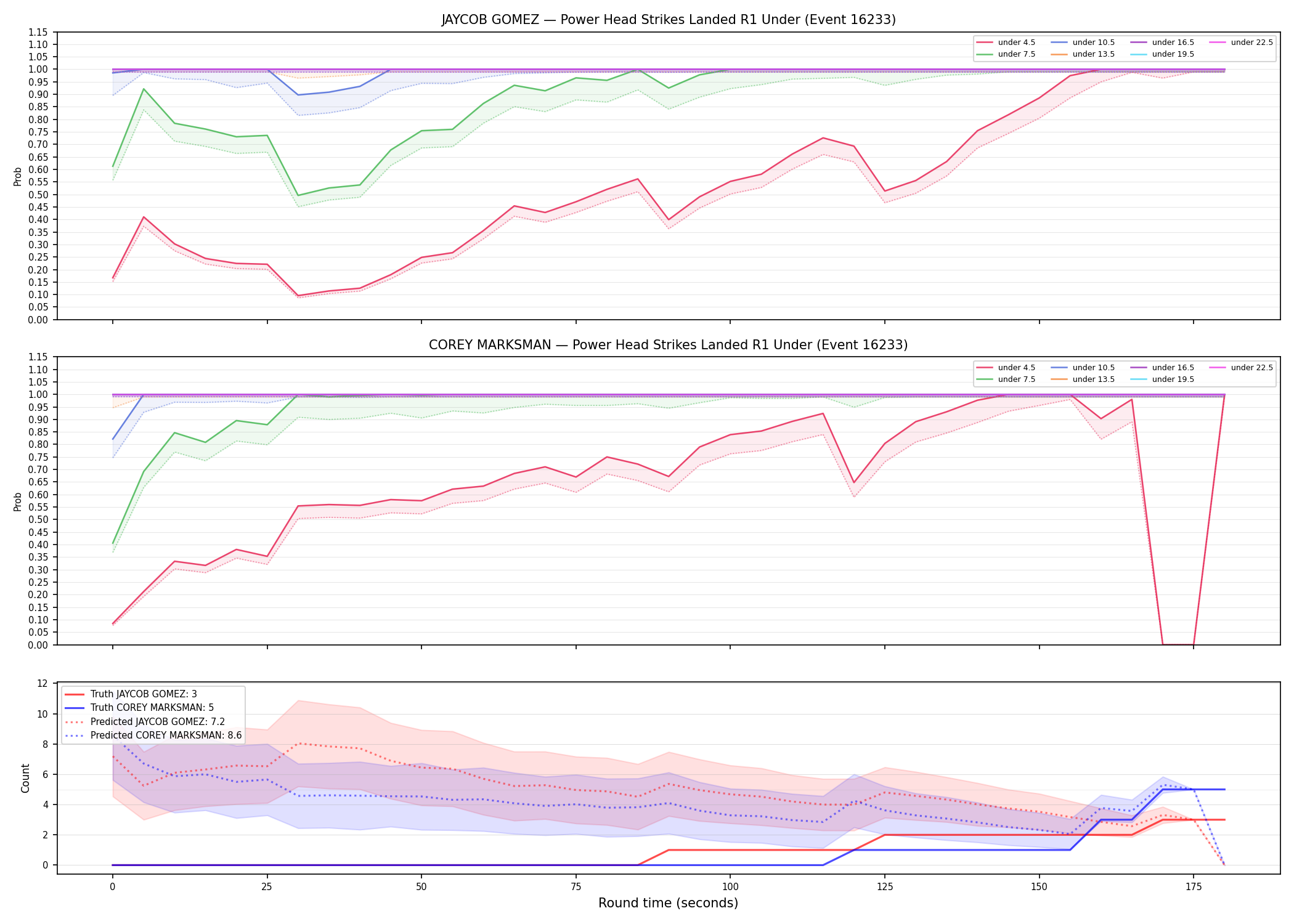Click the 1.15 tick on Marksman chart y-axis
Viewport: 1294px width, 924px height.
[x=38, y=357]
